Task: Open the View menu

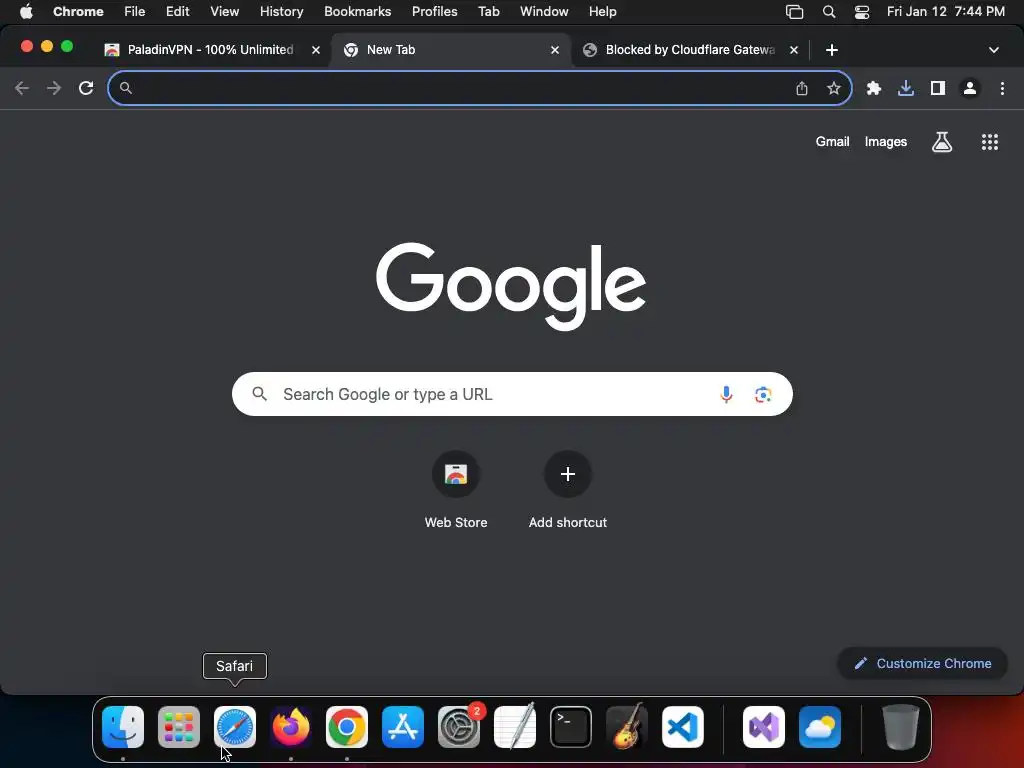Action: [x=225, y=11]
